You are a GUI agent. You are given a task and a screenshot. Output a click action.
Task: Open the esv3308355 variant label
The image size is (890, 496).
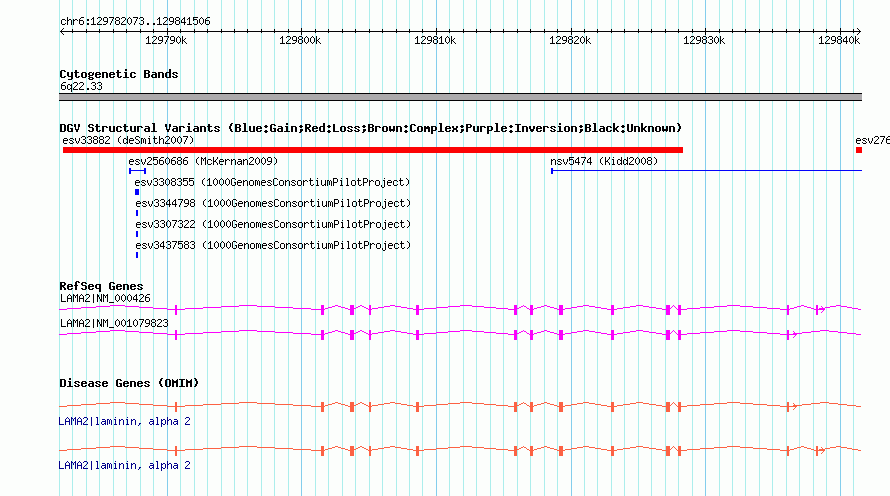pyautogui.click(x=272, y=182)
